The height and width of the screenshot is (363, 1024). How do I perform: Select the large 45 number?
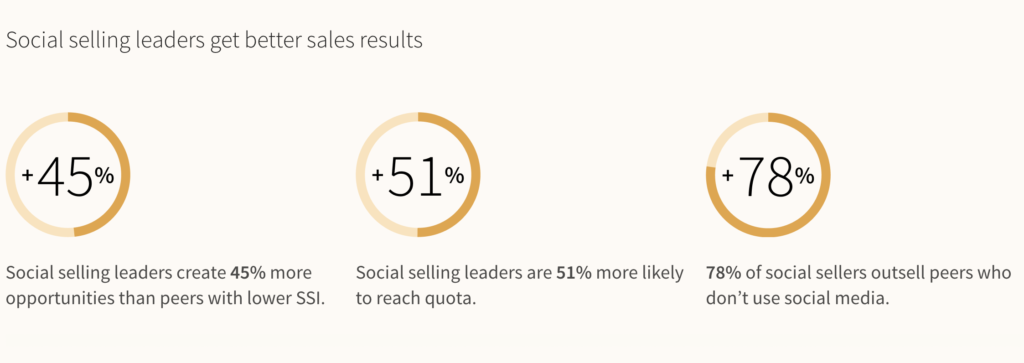click(65, 176)
